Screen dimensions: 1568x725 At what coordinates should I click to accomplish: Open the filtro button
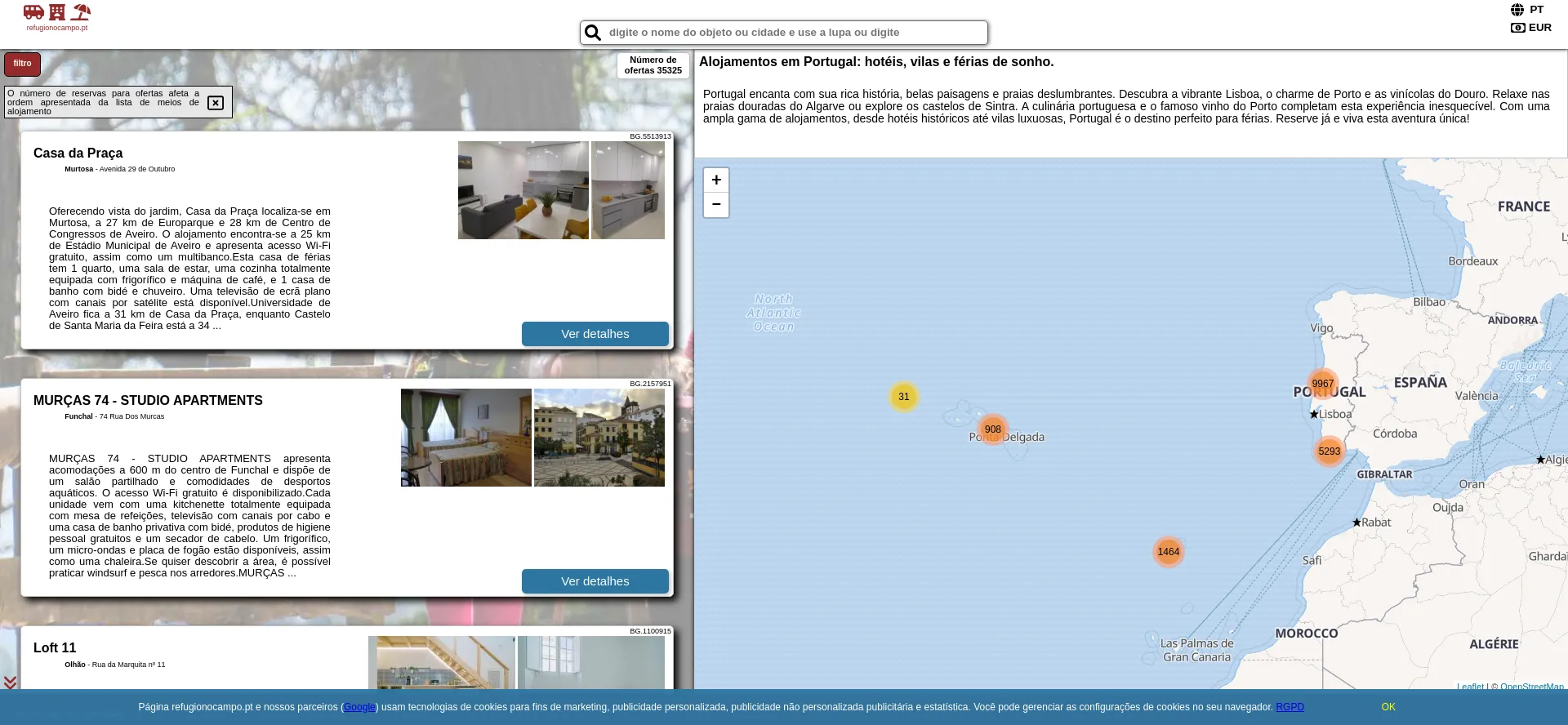click(22, 64)
